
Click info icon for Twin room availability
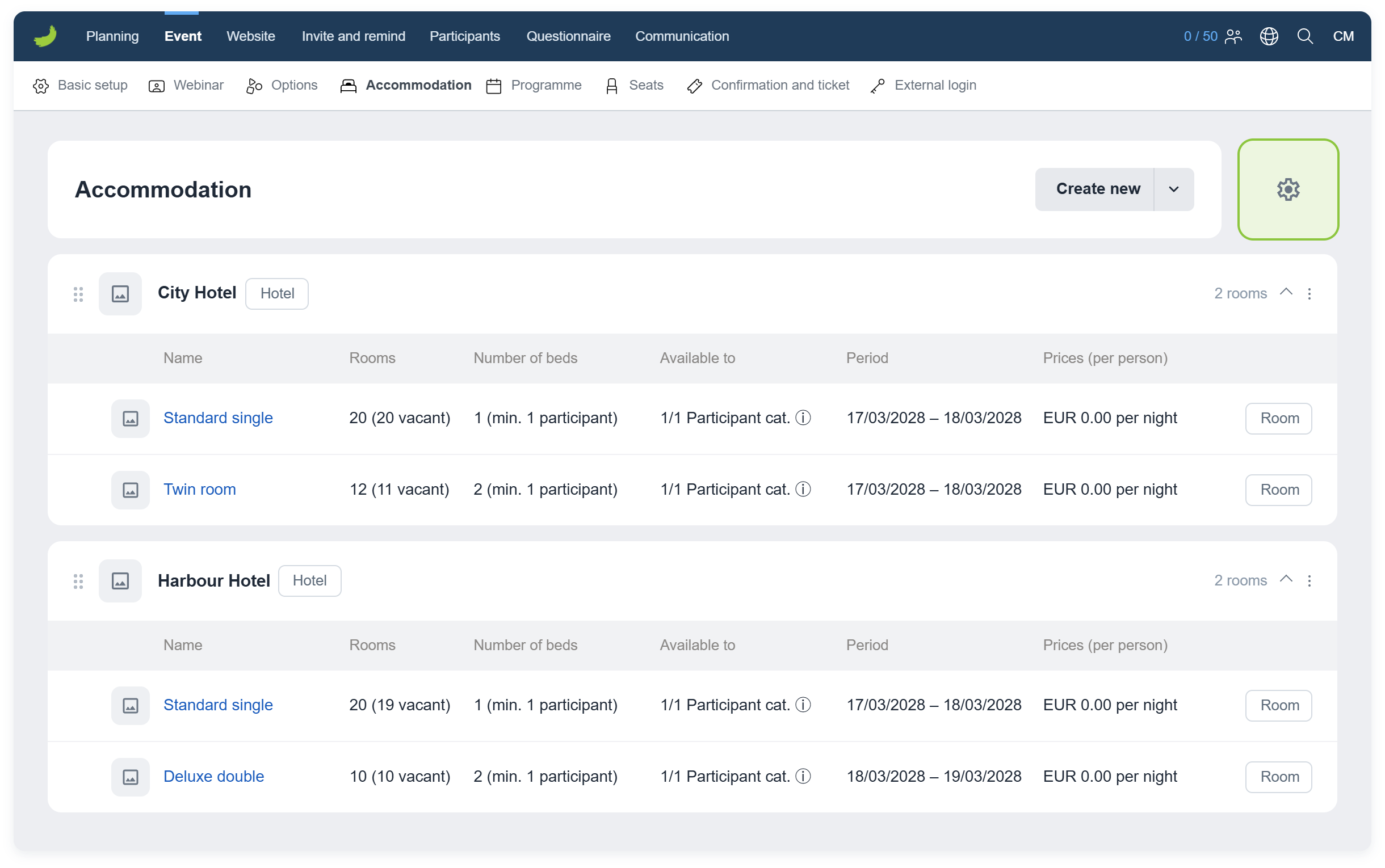(803, 489)
